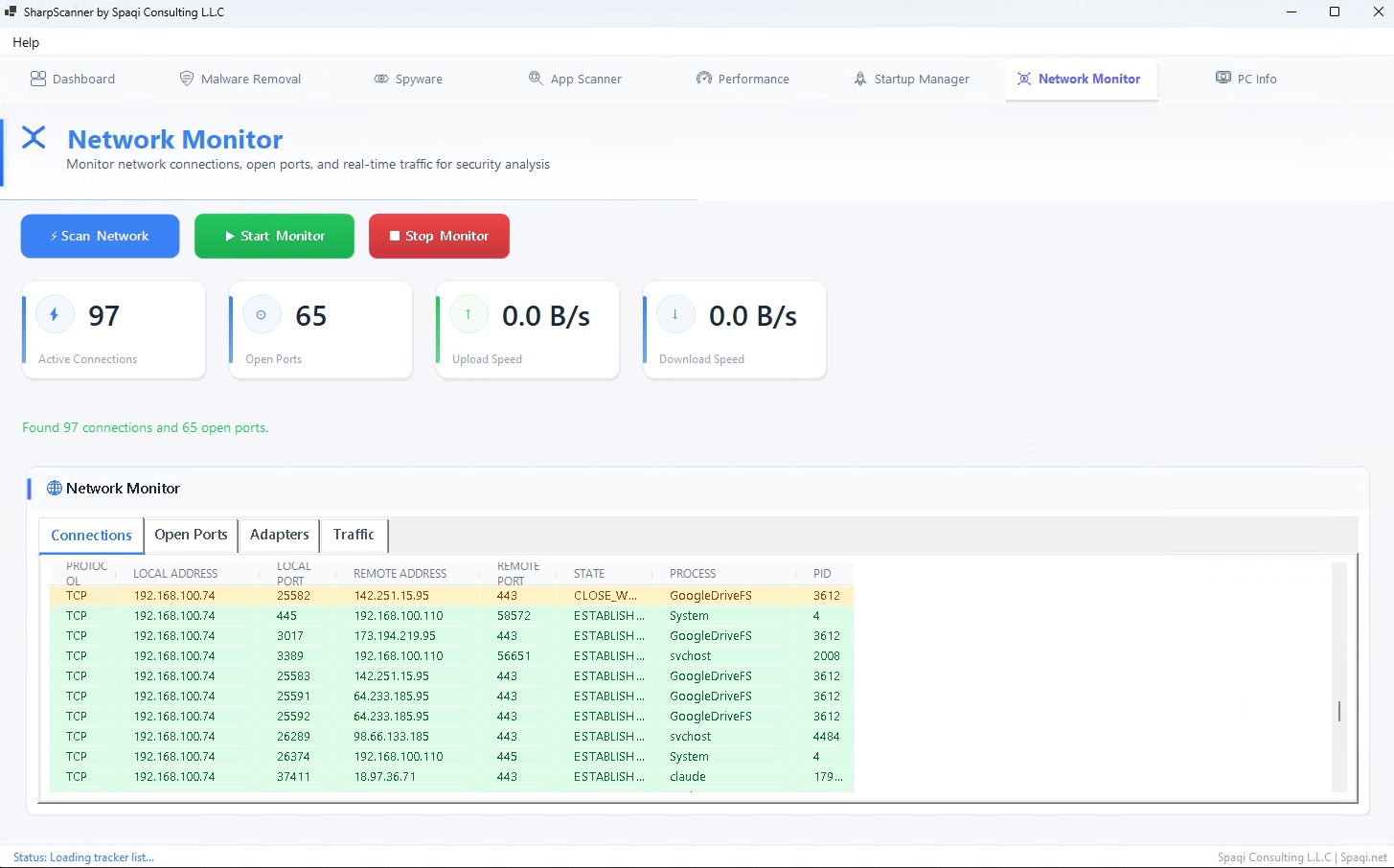Click the App Scanner magnifier icon
The width and height of the screenshot is (1394, 868).
click(x=535, y=78)
